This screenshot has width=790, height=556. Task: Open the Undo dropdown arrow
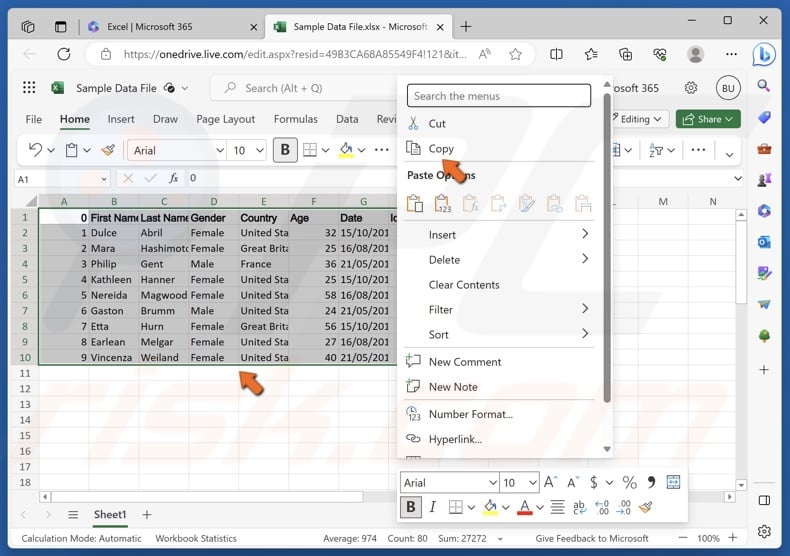tap(51, 150)
